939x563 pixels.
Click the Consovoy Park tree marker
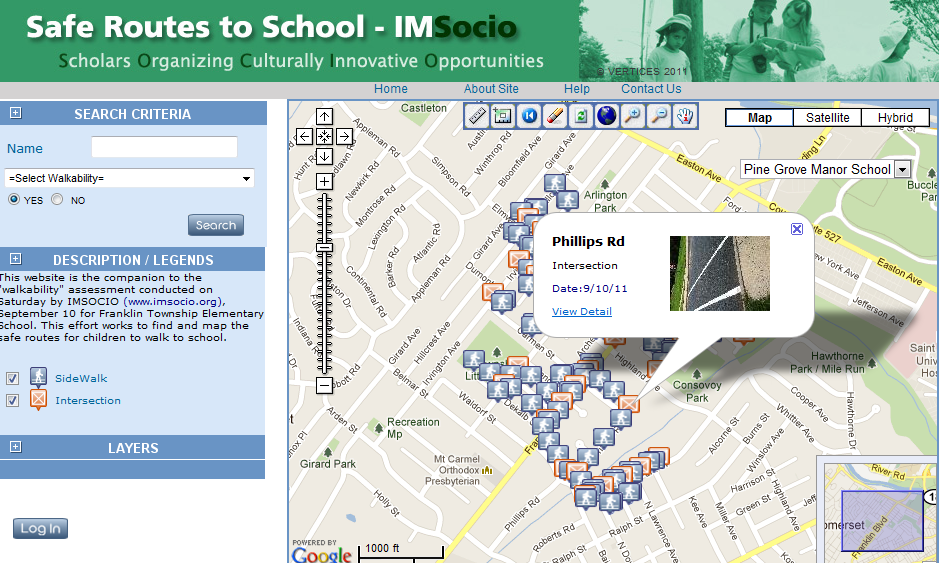click(696, 373)
